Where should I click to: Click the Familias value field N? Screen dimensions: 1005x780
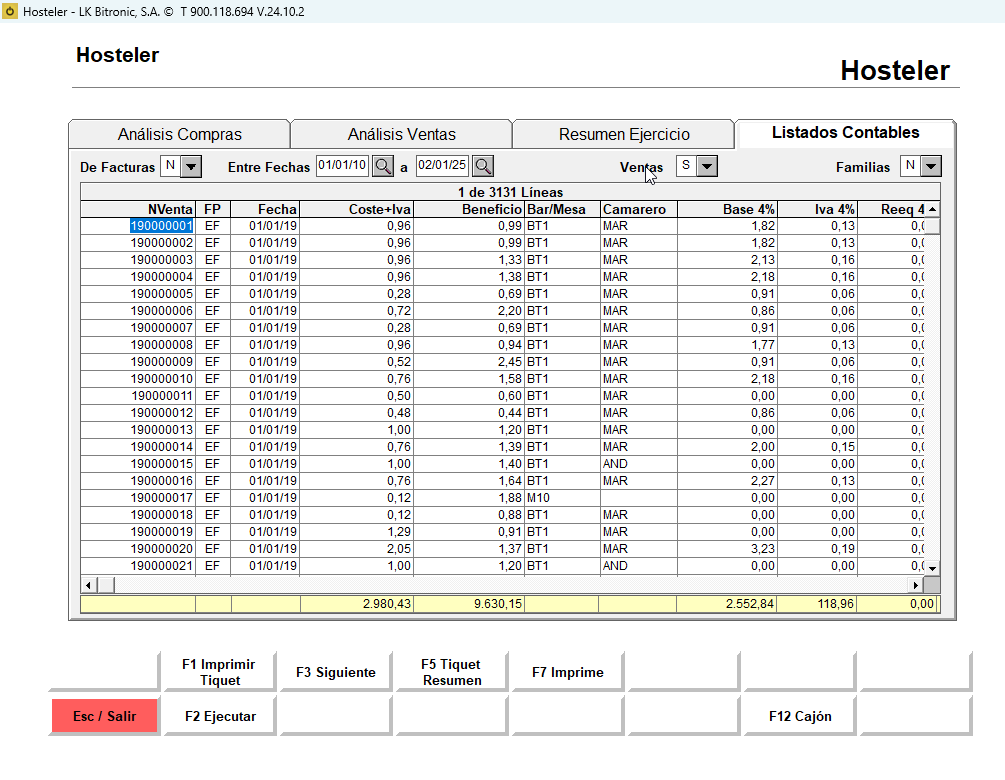pyautogui.click(x=910, y=166)
